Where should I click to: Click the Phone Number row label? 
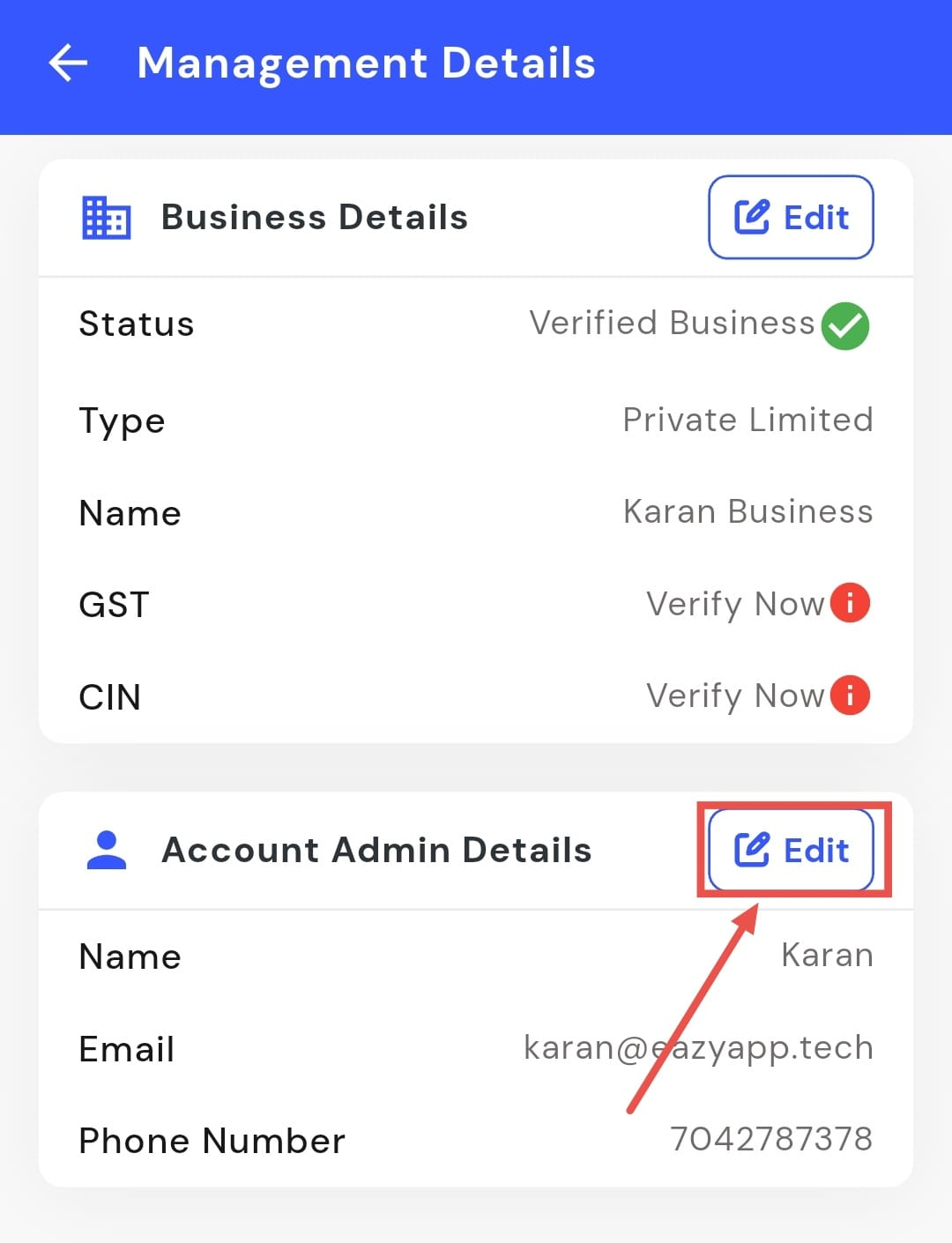click(x=212, y=1141)
